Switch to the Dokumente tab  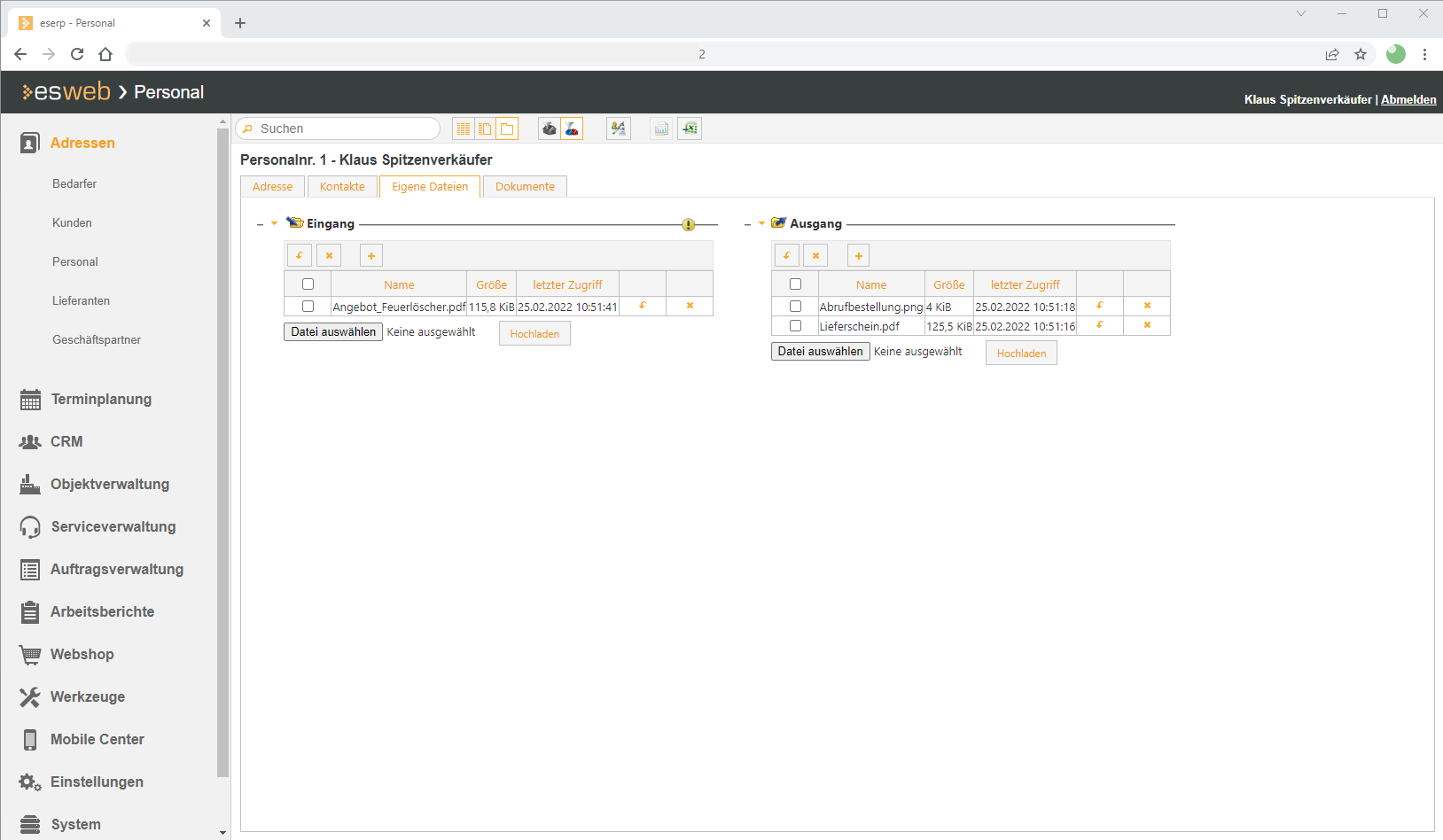click(x=525, y=187)
